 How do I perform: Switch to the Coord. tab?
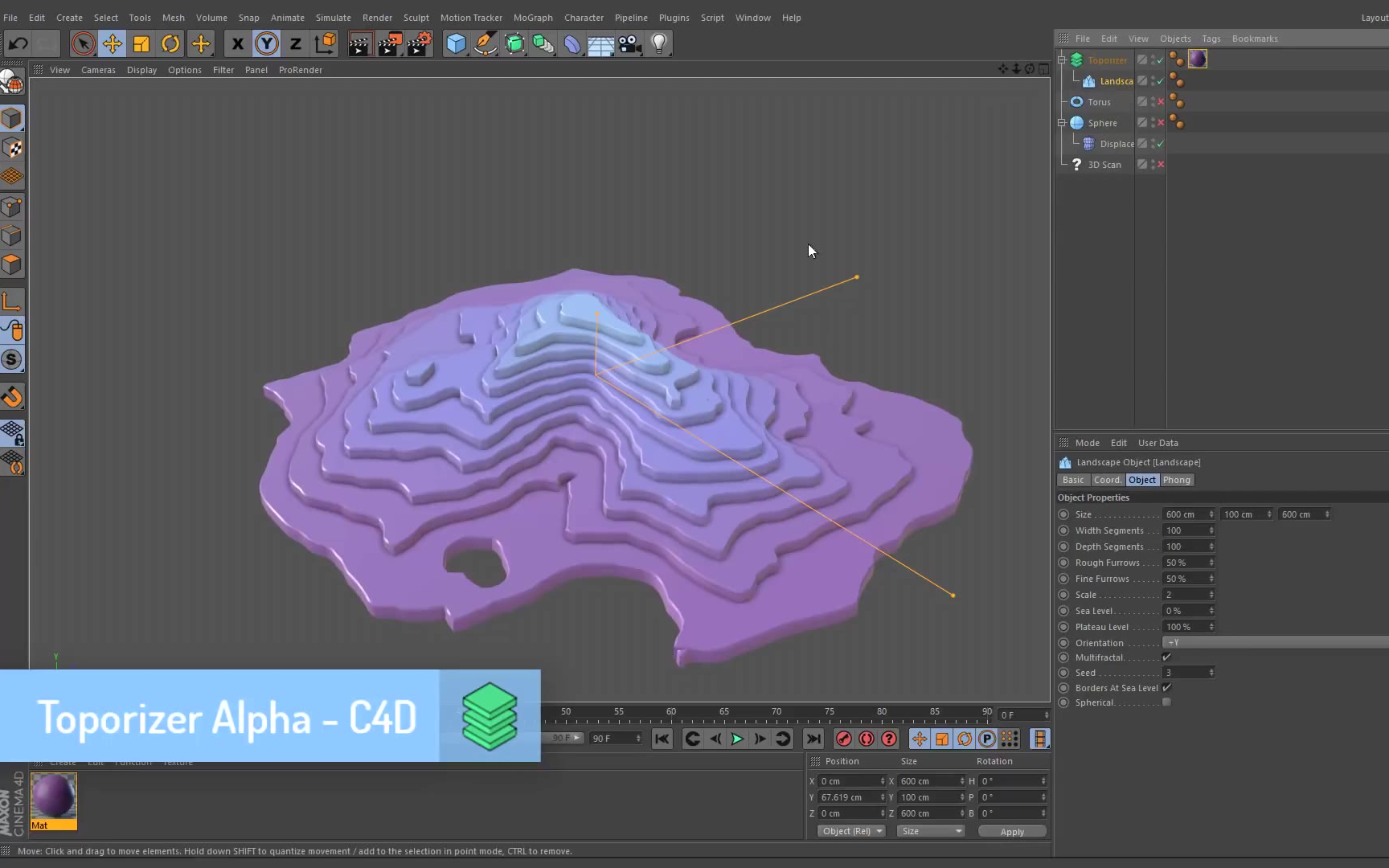1107,480
